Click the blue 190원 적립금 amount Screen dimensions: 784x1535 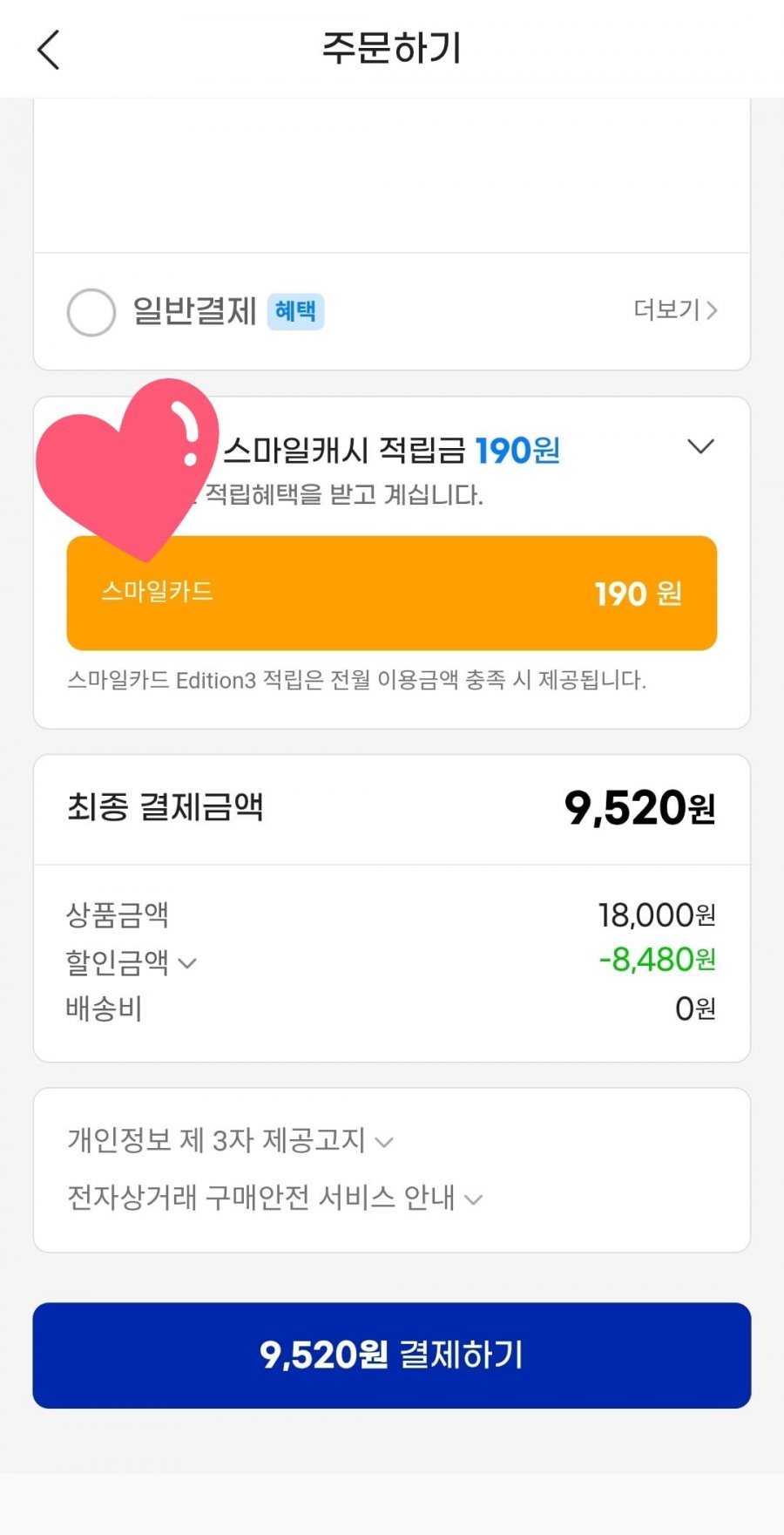point(517,451)
